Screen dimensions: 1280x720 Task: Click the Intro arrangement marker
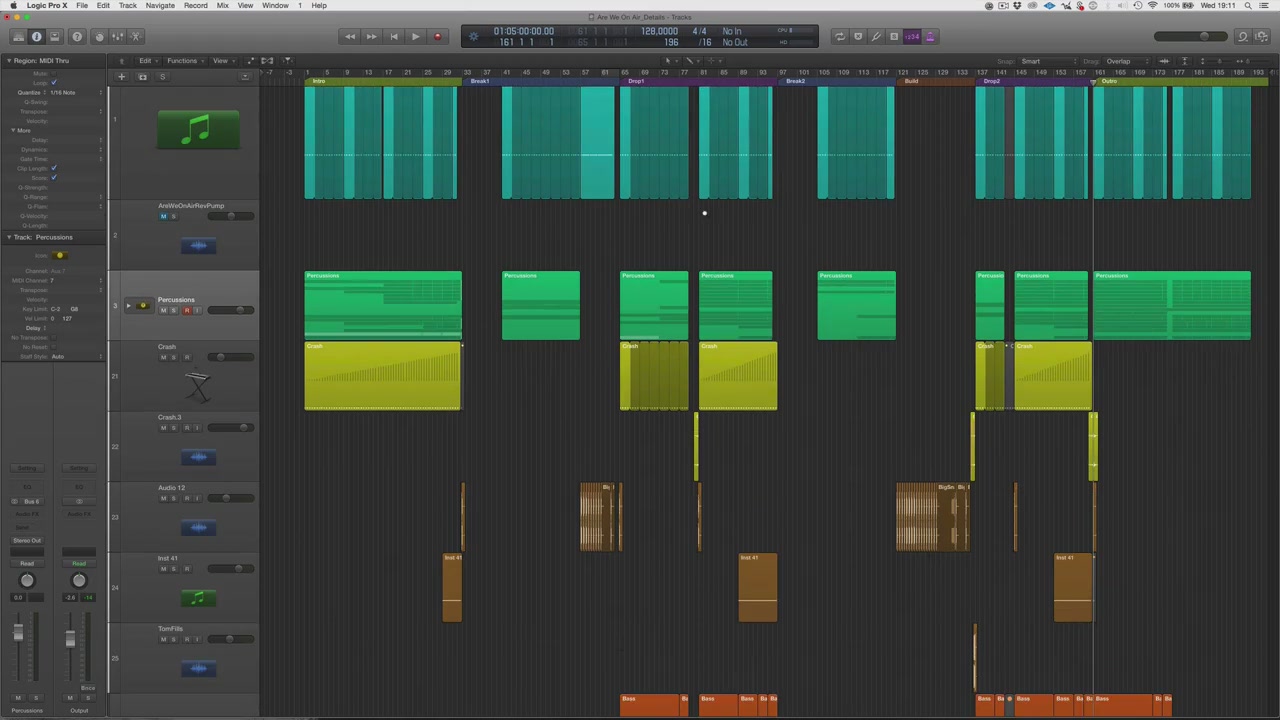pyautogui.click(x=383, y=81)
